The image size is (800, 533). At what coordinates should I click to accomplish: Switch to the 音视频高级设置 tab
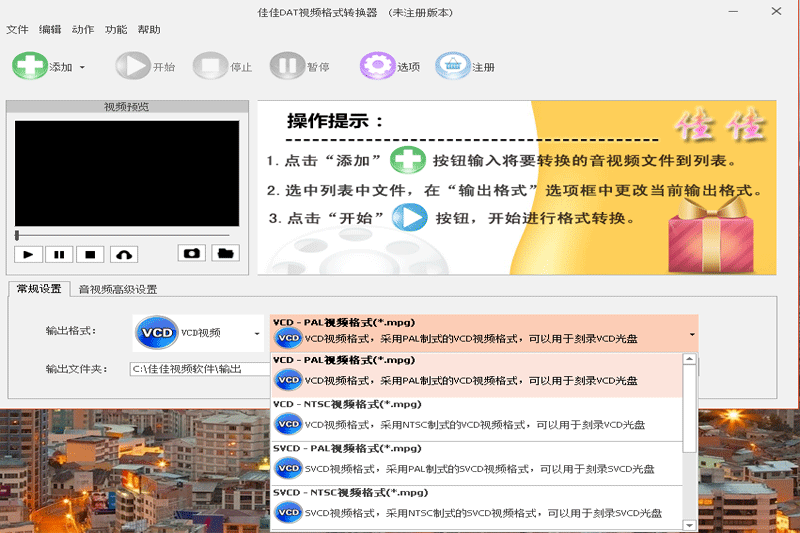coord(118,289)
